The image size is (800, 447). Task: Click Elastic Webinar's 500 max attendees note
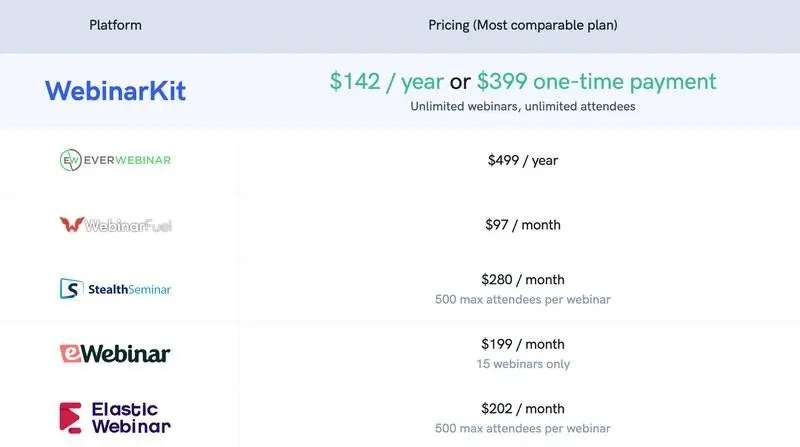click(x=524, y=428)
